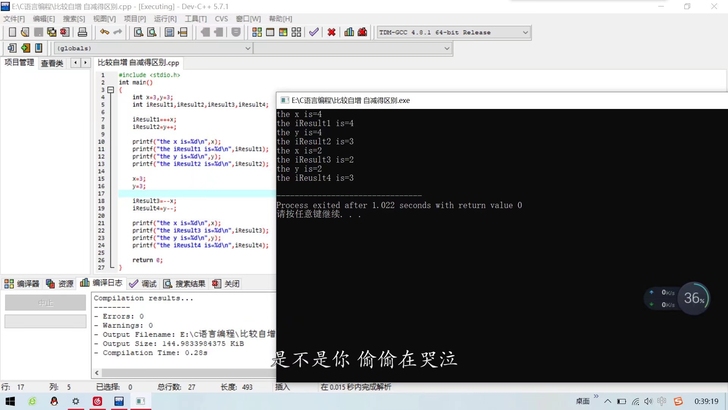Open the CVS menu
This screenshot has width=728, height=410.
[221, 19]
